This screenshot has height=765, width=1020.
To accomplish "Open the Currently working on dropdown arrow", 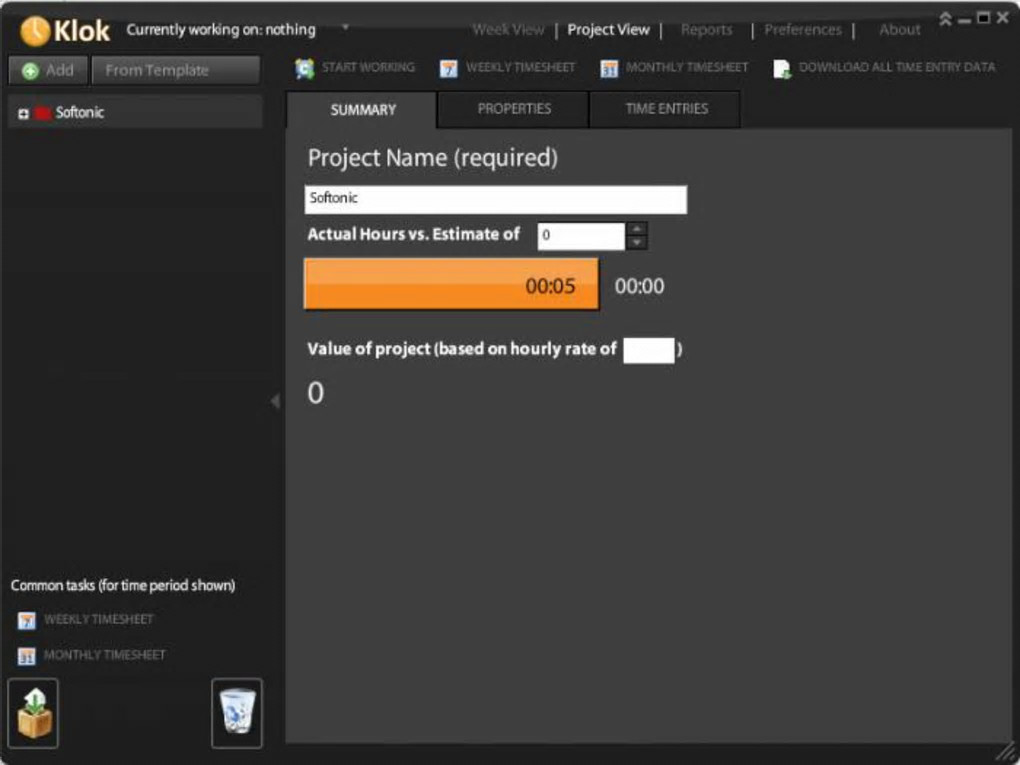I will click(x=345, y=27).
